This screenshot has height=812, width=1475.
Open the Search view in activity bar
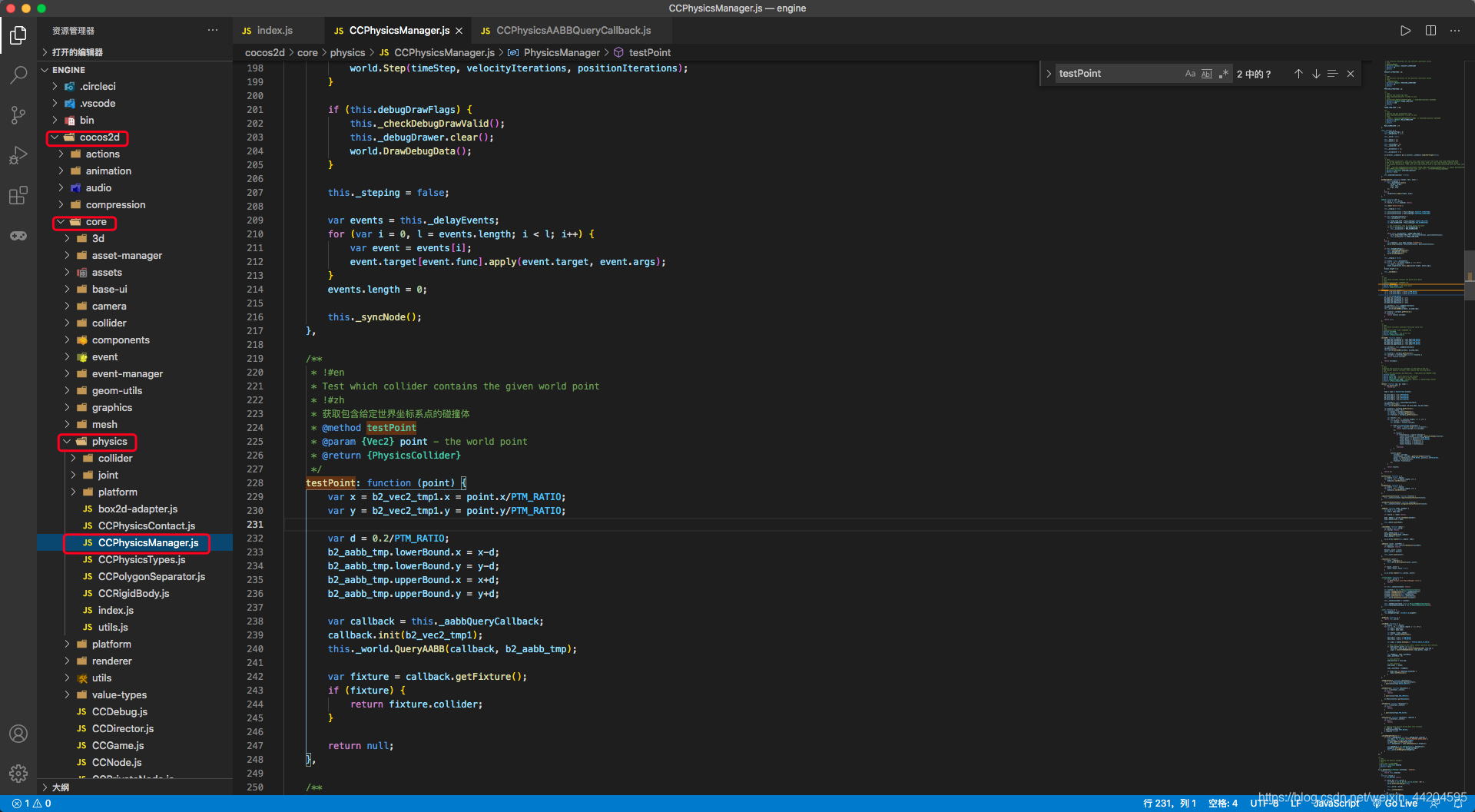[x=18, y=75]
